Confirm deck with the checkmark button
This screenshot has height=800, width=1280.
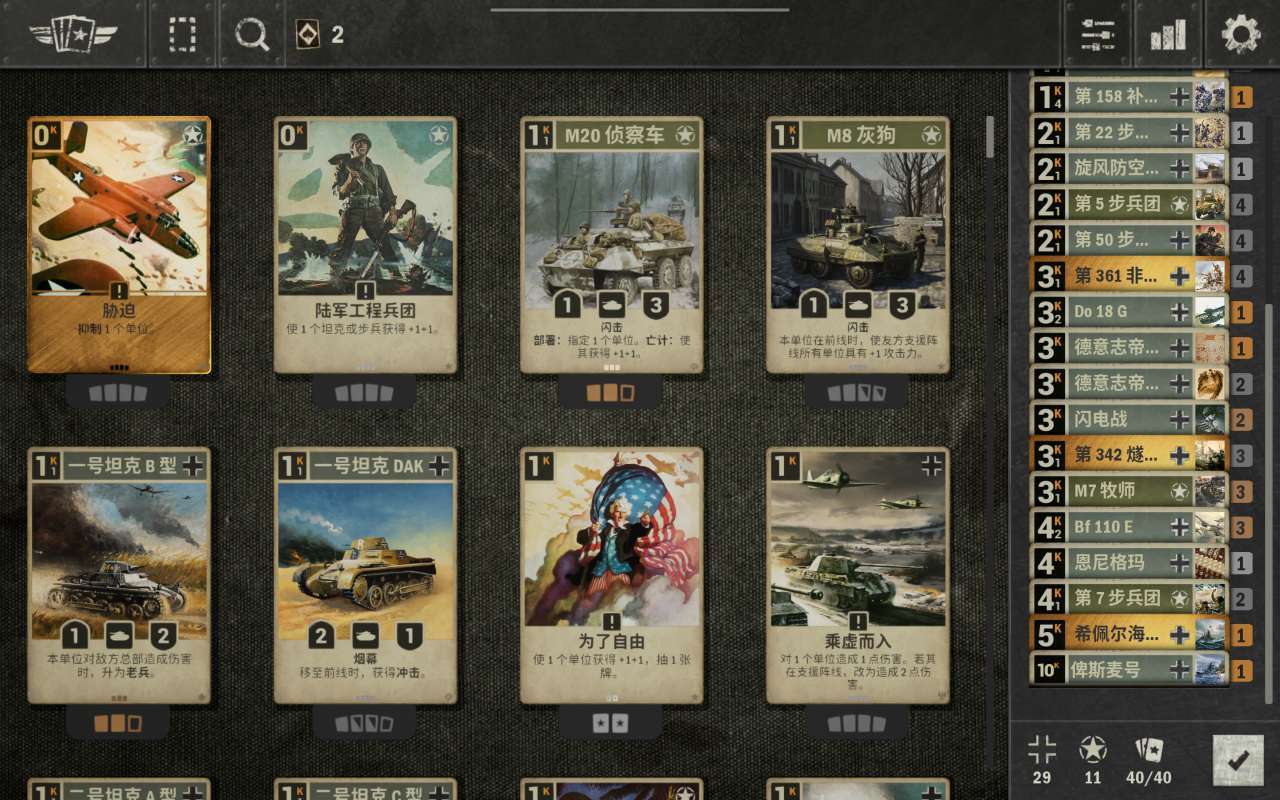pos(1238,760)
